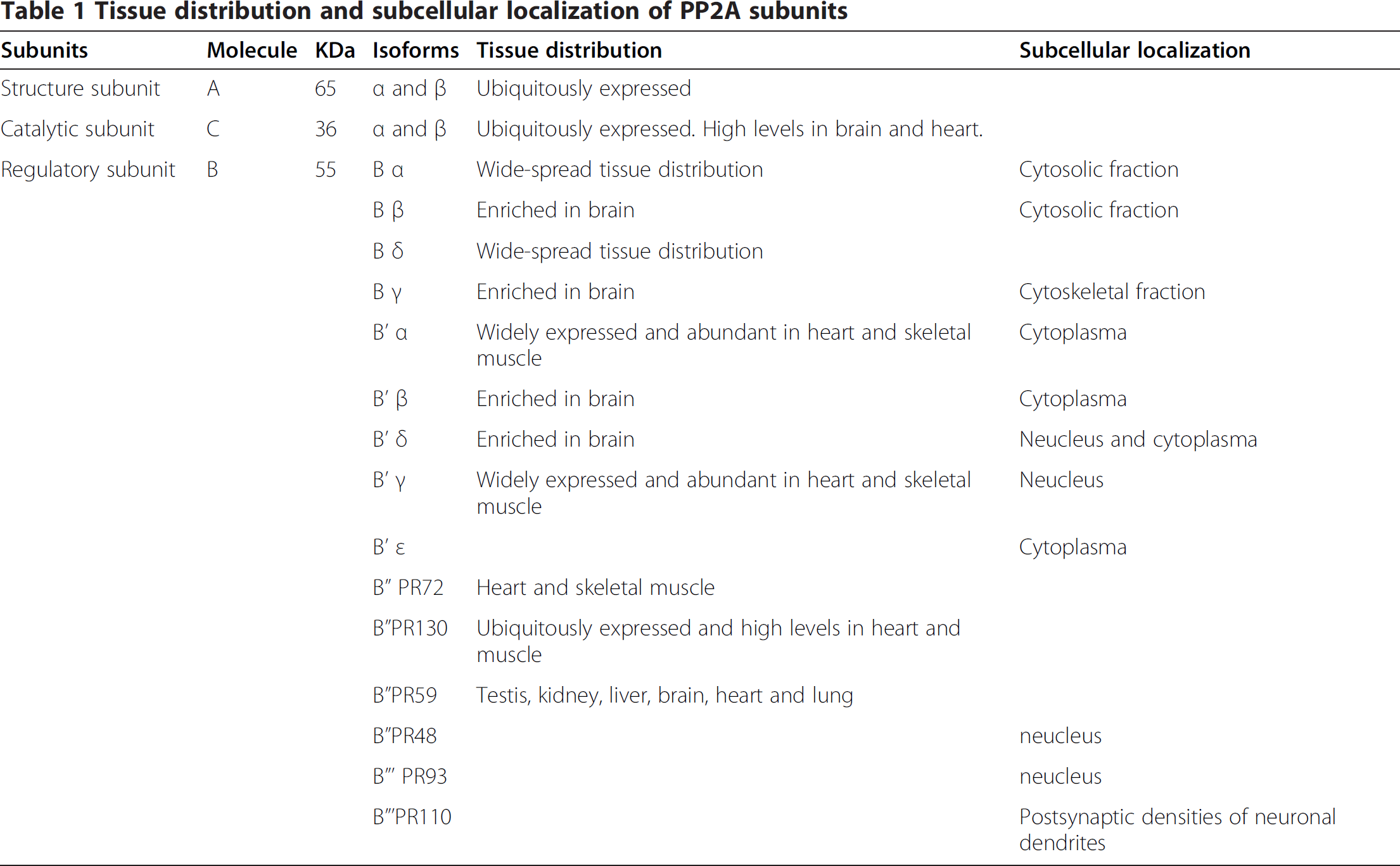Select the Regulatory subunit cell
Image resolution: width=1400 pixels, height=866 pixels.
pyautogui.click(x=88, y=169)
